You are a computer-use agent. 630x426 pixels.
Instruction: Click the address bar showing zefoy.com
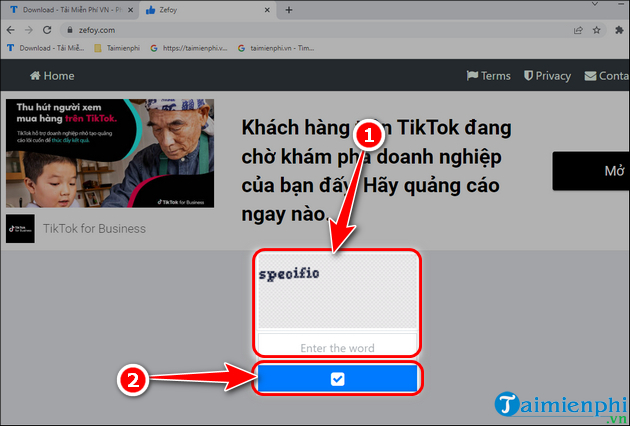coord(300,30)
